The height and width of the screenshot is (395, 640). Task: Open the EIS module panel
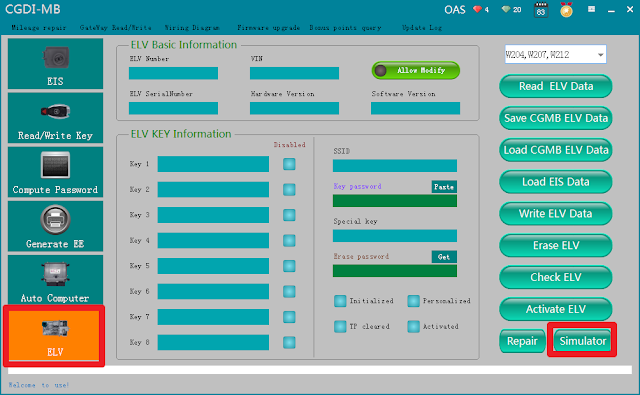click(55, 64)
